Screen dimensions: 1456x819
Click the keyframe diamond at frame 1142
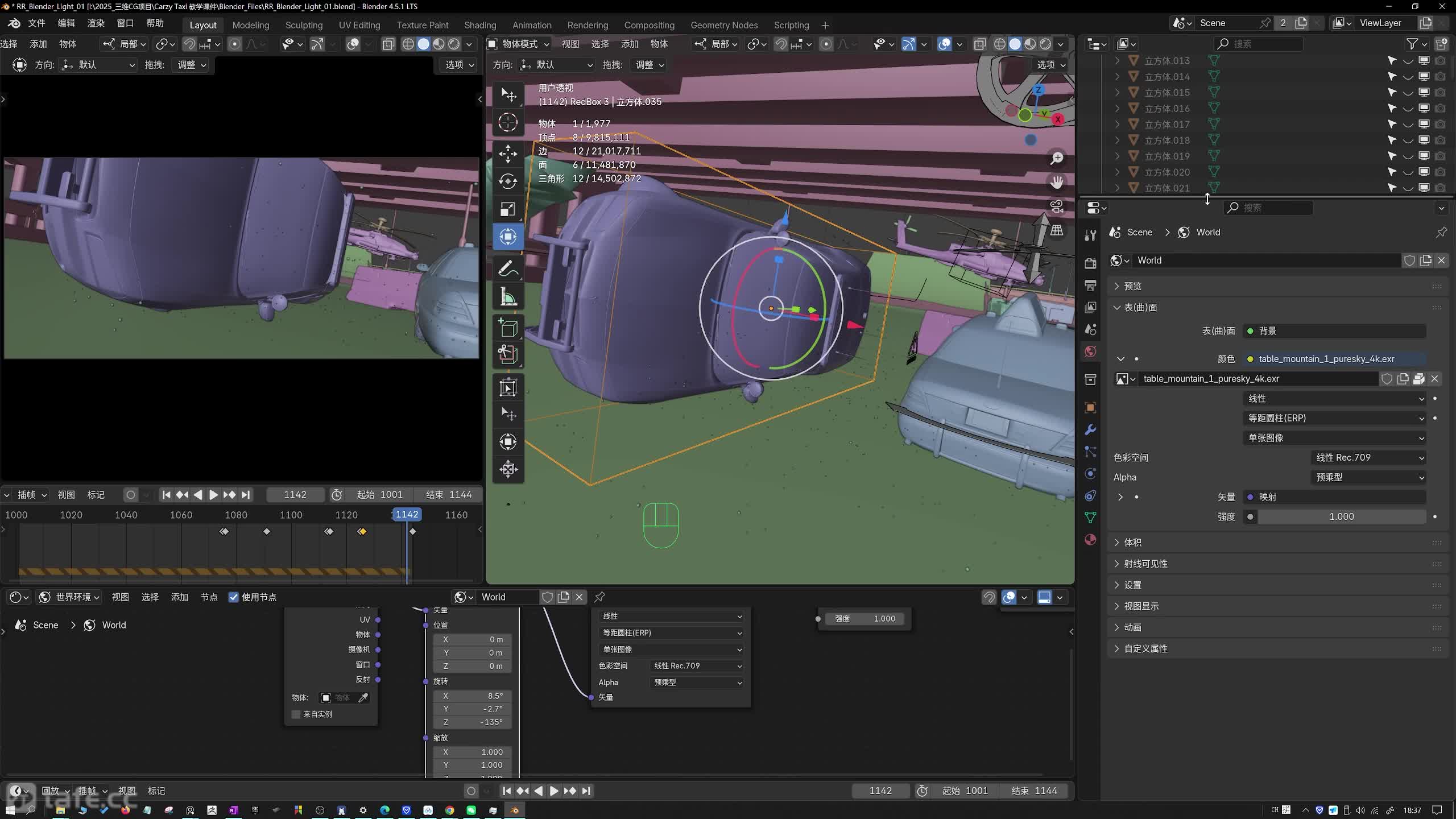[x=413, y=531]
